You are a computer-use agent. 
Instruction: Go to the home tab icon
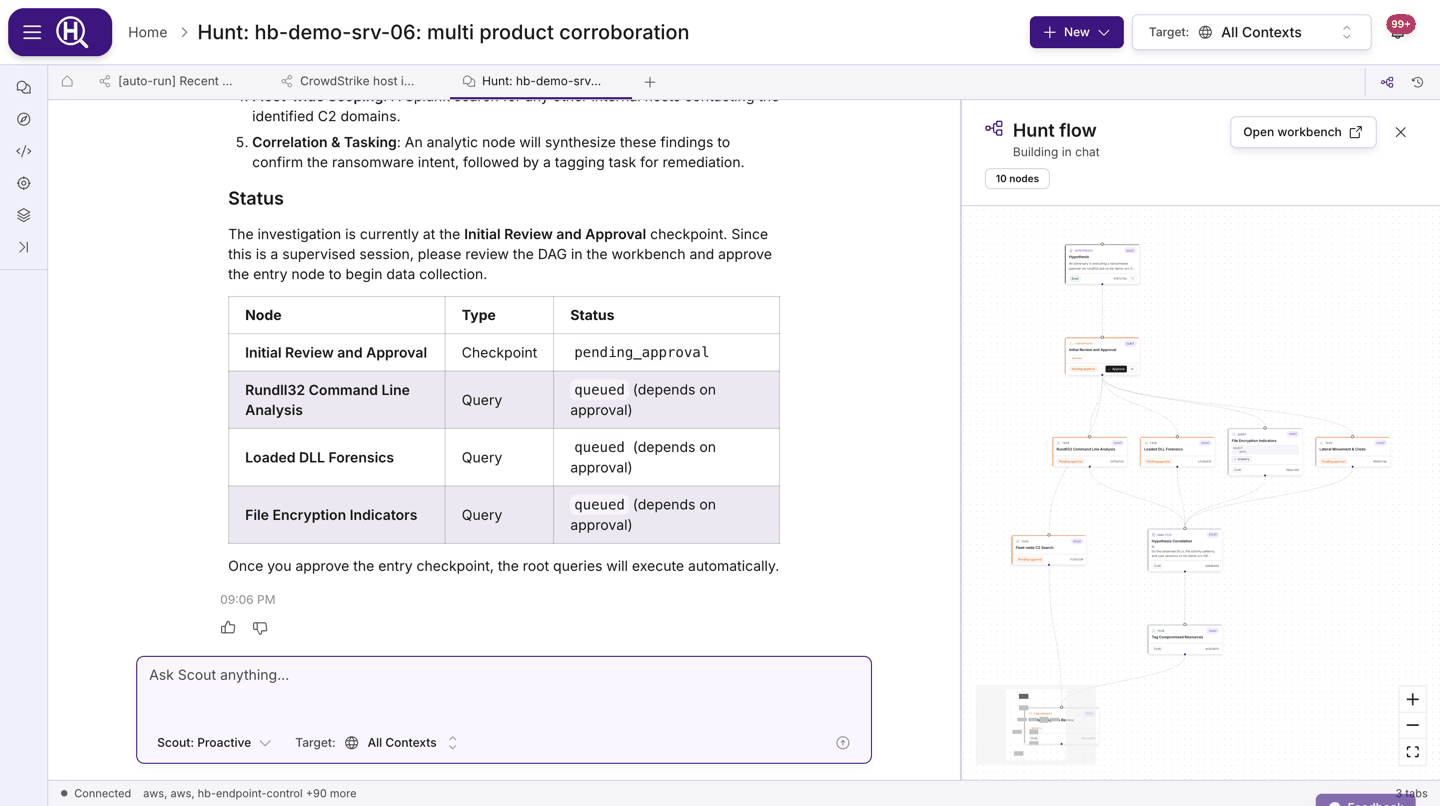(67, 81)
